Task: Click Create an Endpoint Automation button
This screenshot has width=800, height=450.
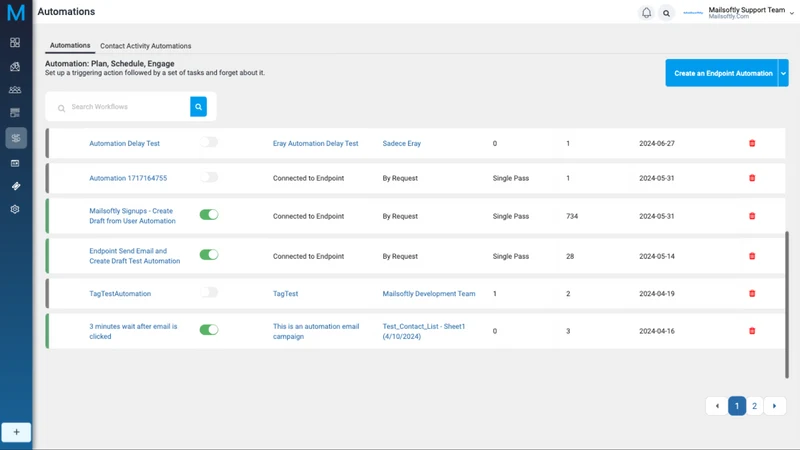Action: point(723,73)
